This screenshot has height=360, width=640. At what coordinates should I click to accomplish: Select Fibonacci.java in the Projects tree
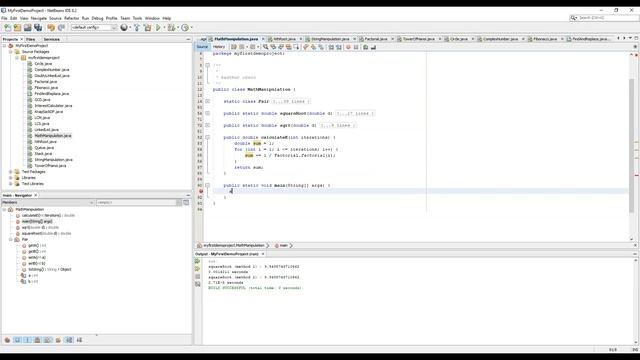click(46, 88)
